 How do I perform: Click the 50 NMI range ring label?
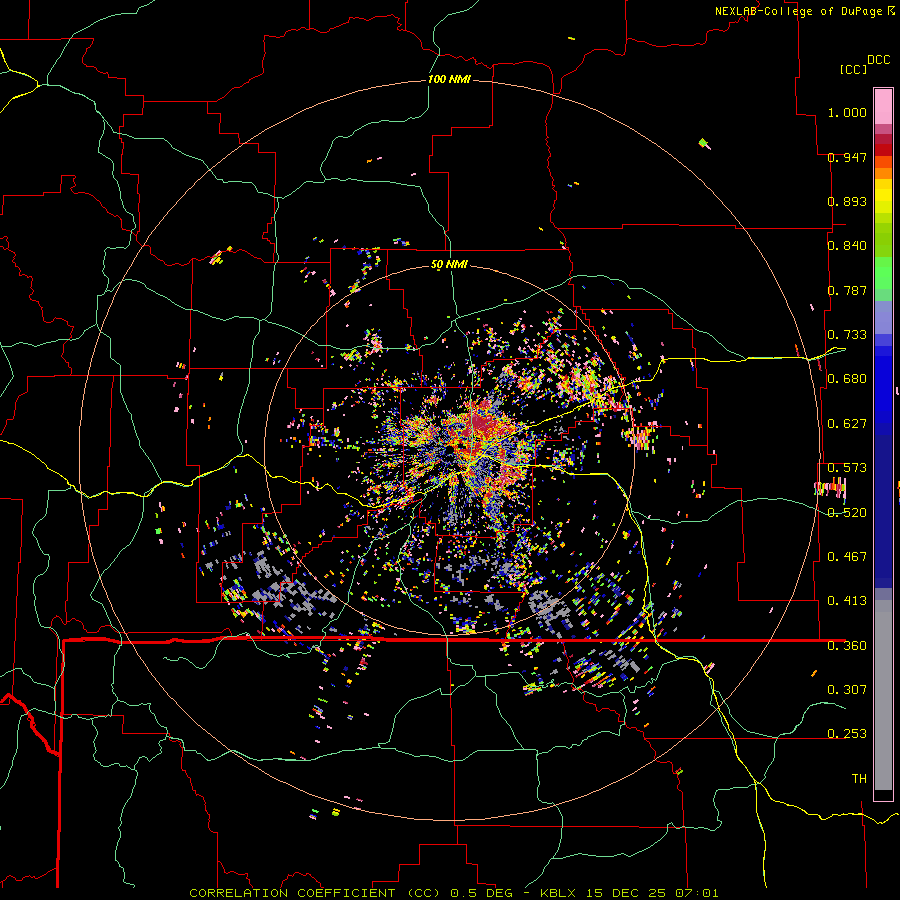(x=449, y=265)
